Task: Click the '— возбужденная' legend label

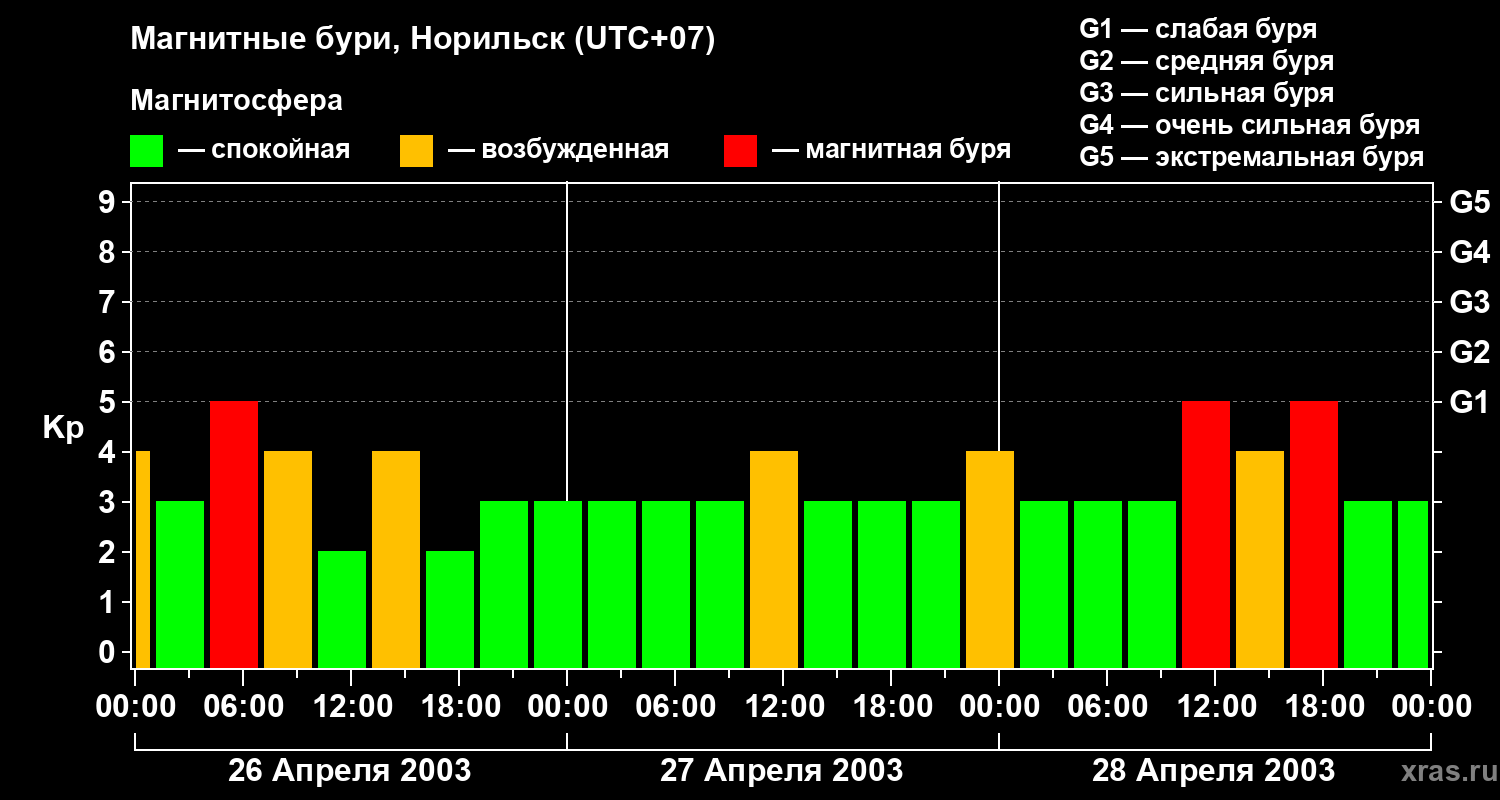Action: pos(558,151)
